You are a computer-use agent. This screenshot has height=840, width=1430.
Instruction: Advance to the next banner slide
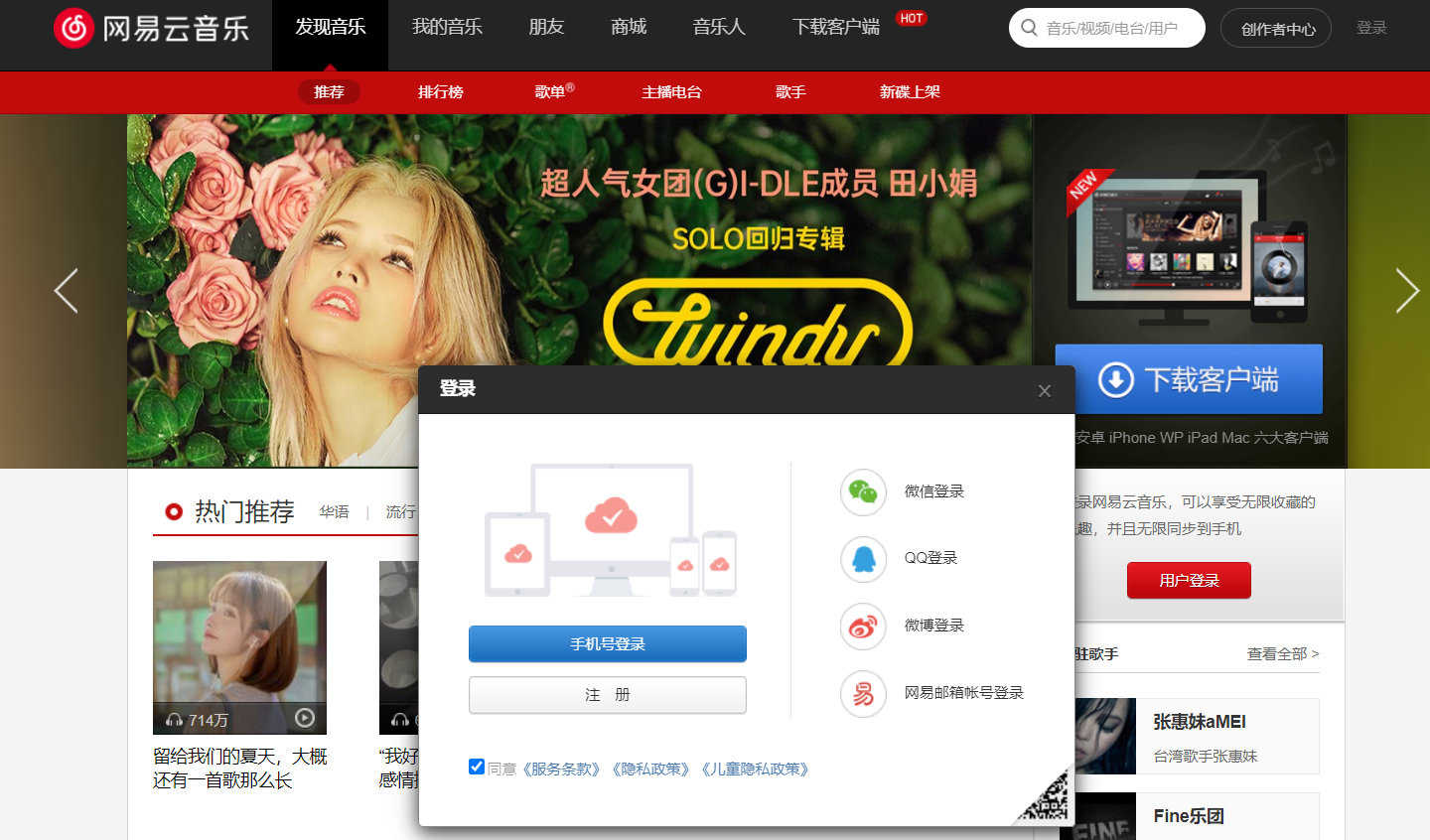(1406, 291)
